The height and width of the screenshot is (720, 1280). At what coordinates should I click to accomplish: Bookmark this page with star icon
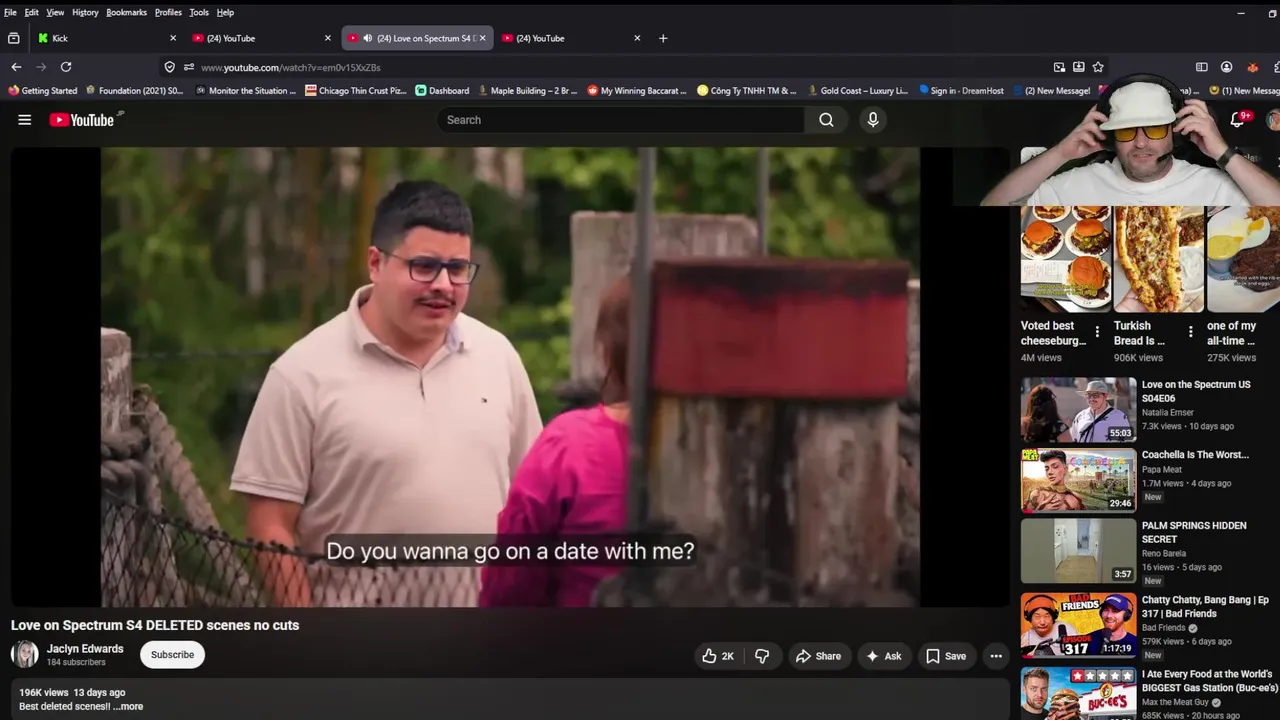[1098, 67]
